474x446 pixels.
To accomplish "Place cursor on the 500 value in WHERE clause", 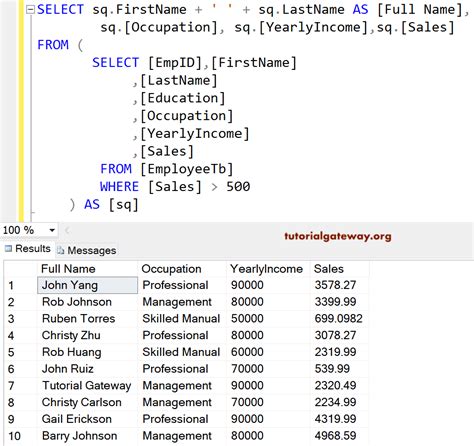I will pos(238,186).
